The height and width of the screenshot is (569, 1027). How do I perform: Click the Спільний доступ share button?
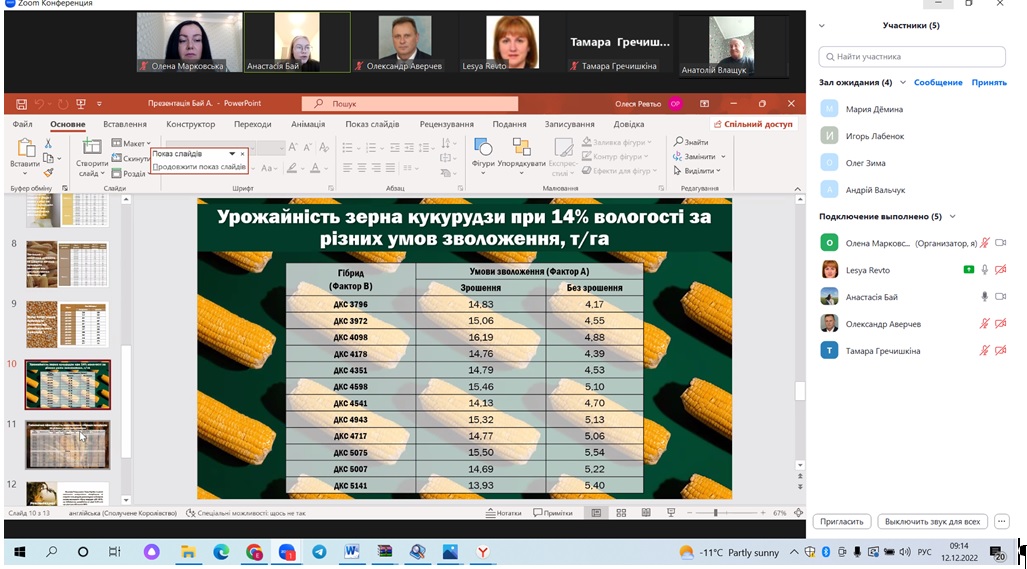753,124
